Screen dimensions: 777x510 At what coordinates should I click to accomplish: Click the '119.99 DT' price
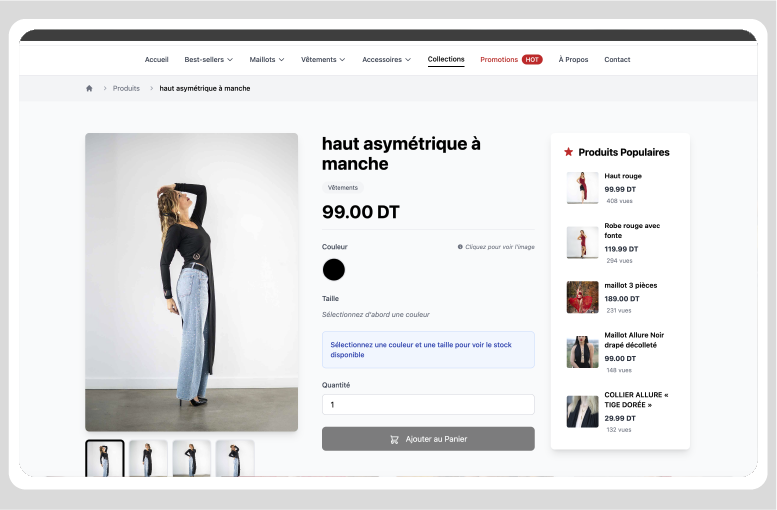[621, 249]
